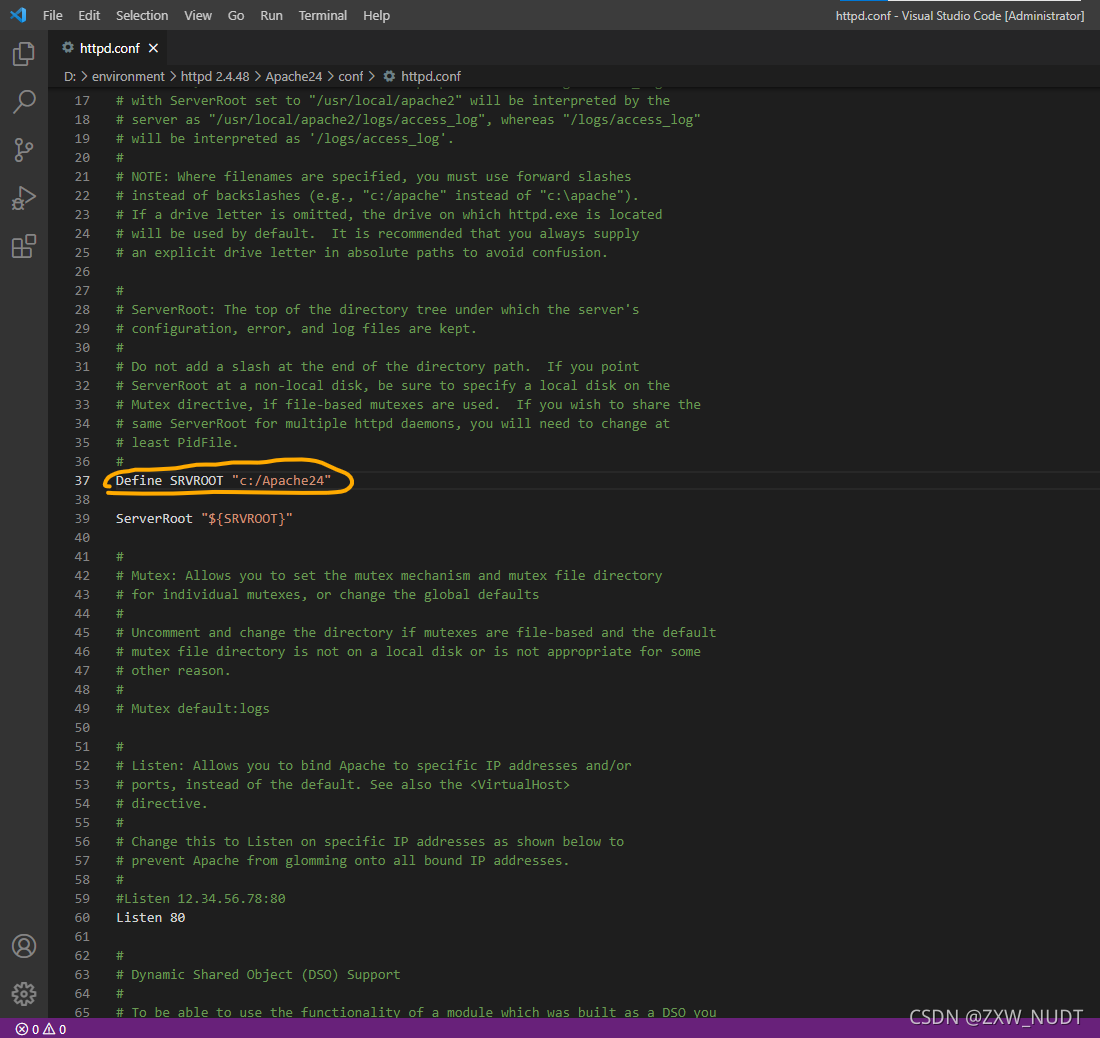Click the gear icon in breadcrumb
This screenshot has height=1038, width=1100.
point(389,76)
